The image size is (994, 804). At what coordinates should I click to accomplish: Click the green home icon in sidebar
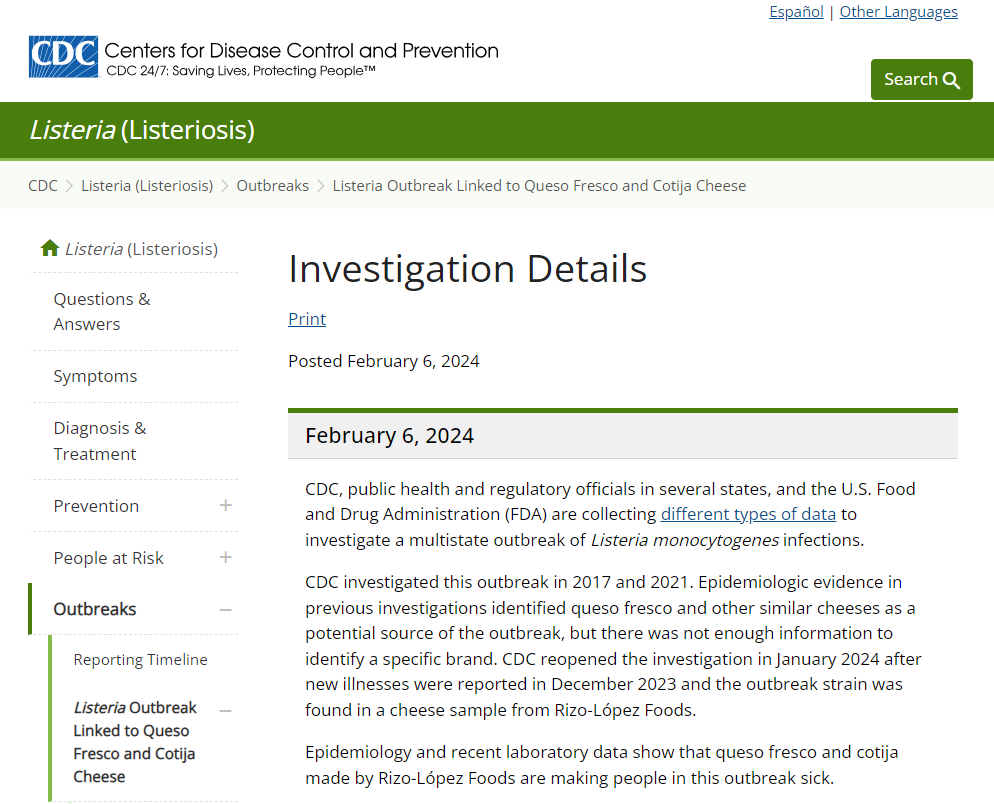[x=49, y=248]
